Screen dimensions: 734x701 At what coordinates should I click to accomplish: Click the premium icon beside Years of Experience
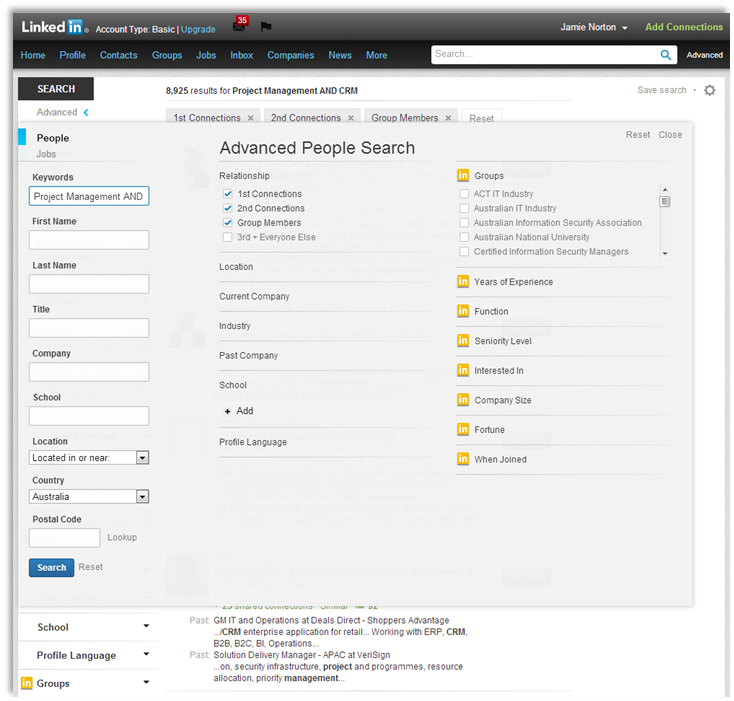[463, 282]
